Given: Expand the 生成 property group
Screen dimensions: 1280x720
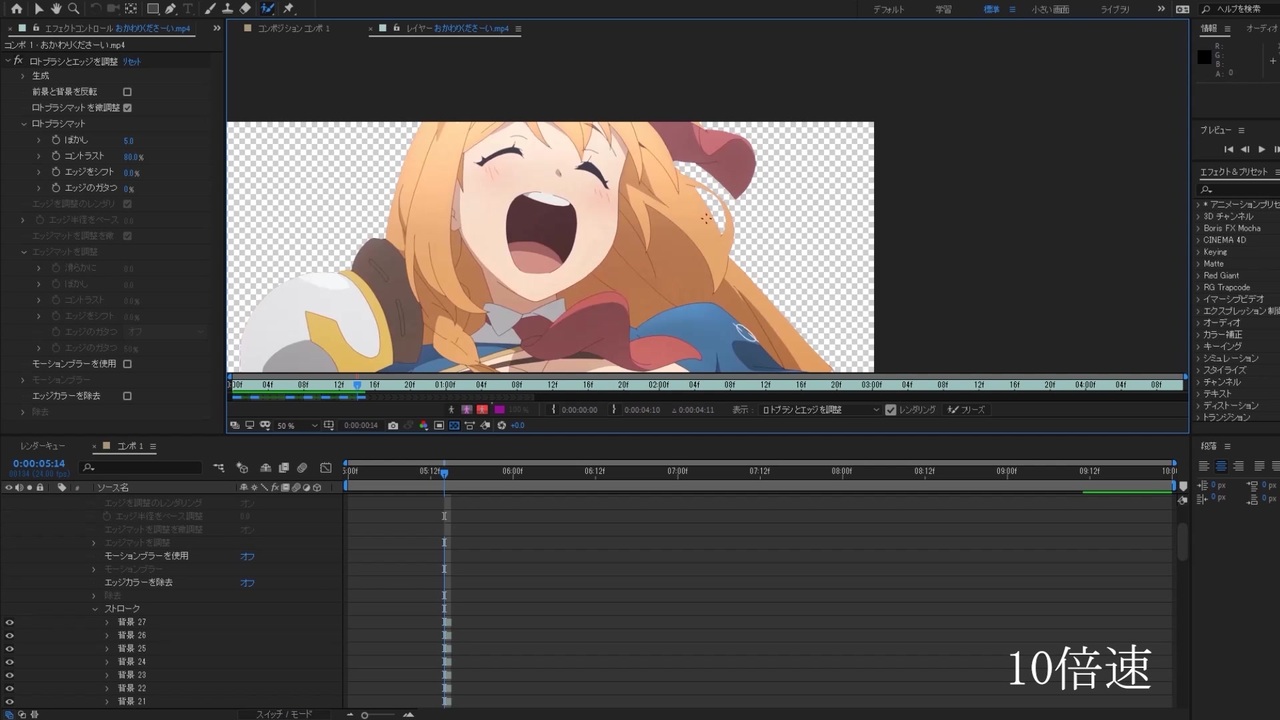Looking at the screenshot, I should pyautogui.click(x=23, y=76).
